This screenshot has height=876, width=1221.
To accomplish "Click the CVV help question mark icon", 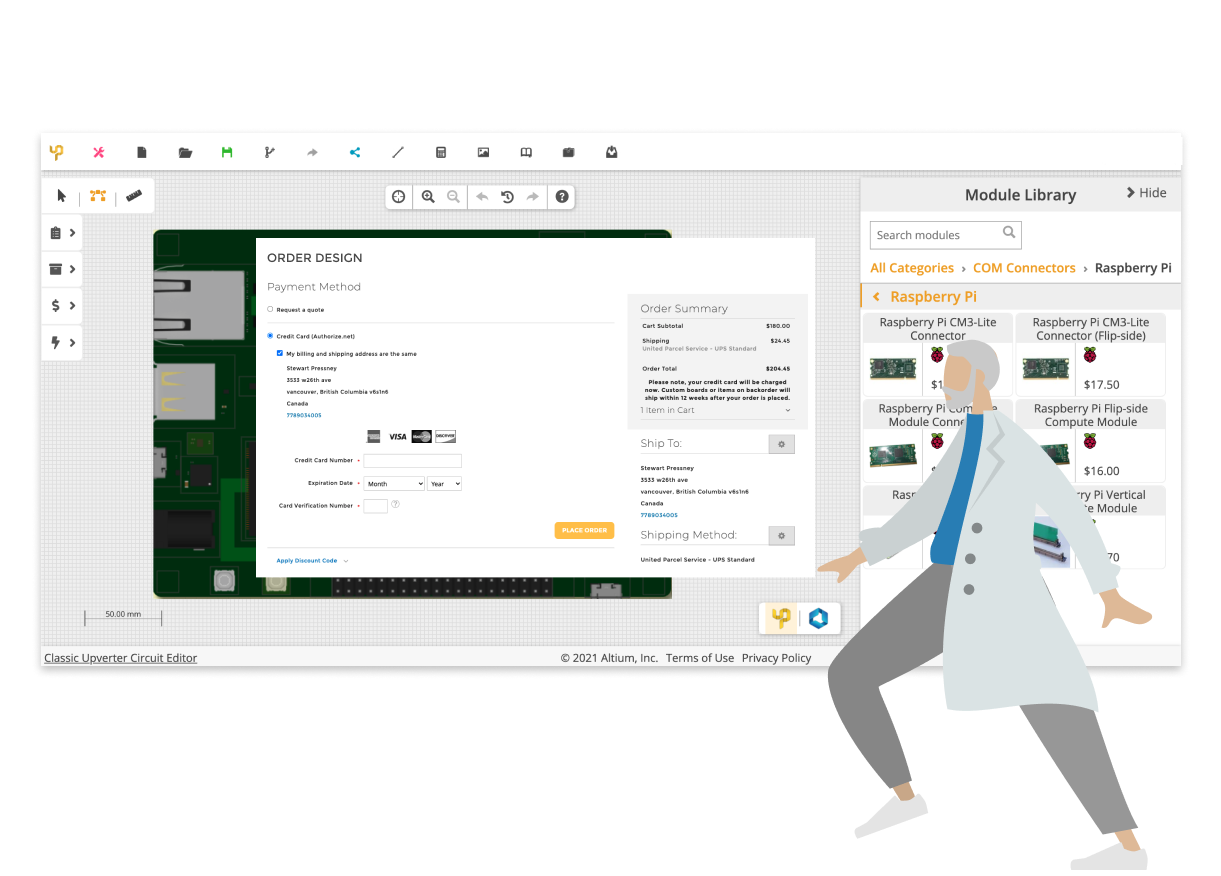I will (x=395, y=504).
